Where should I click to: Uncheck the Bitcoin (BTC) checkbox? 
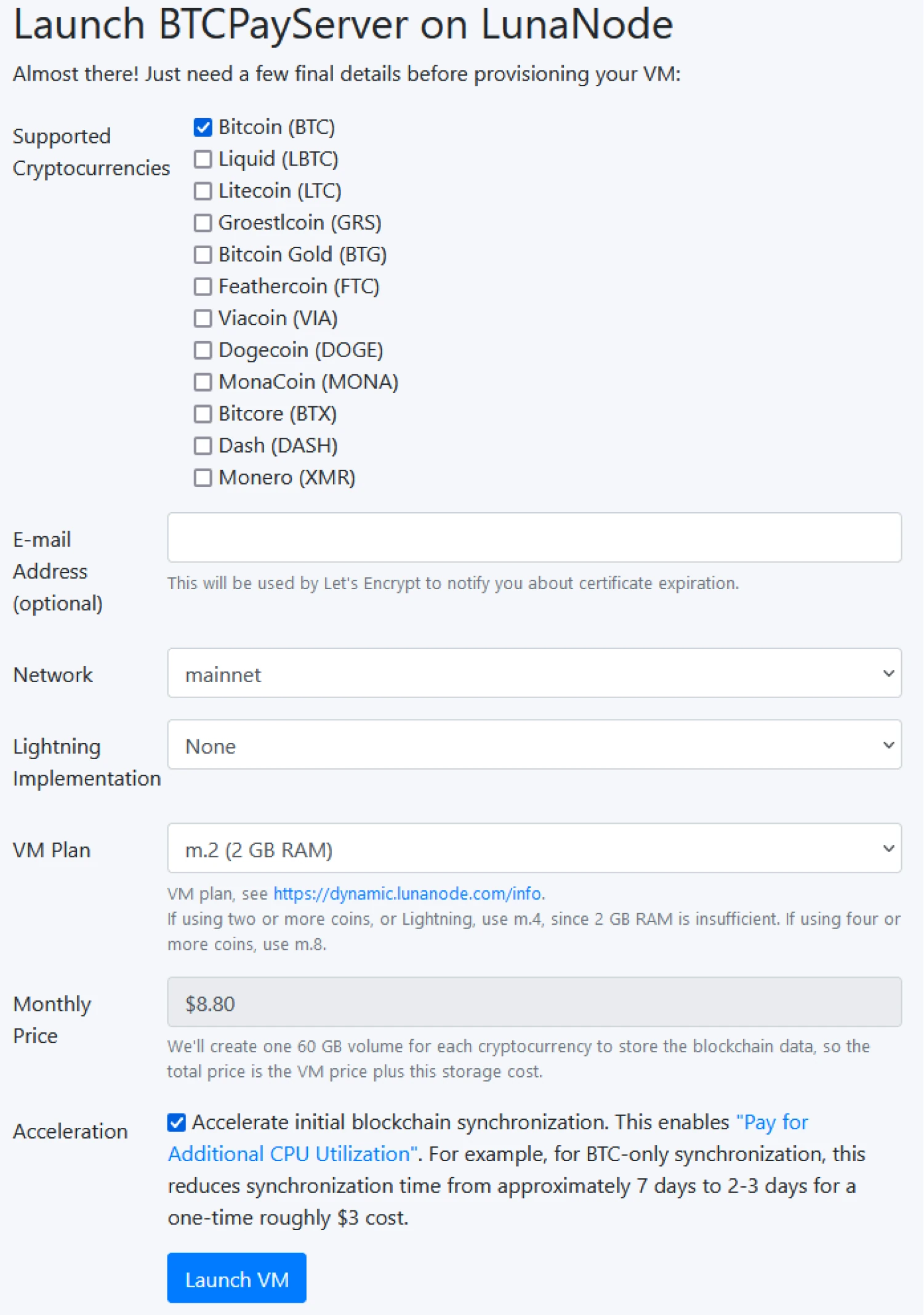[203, 127]
